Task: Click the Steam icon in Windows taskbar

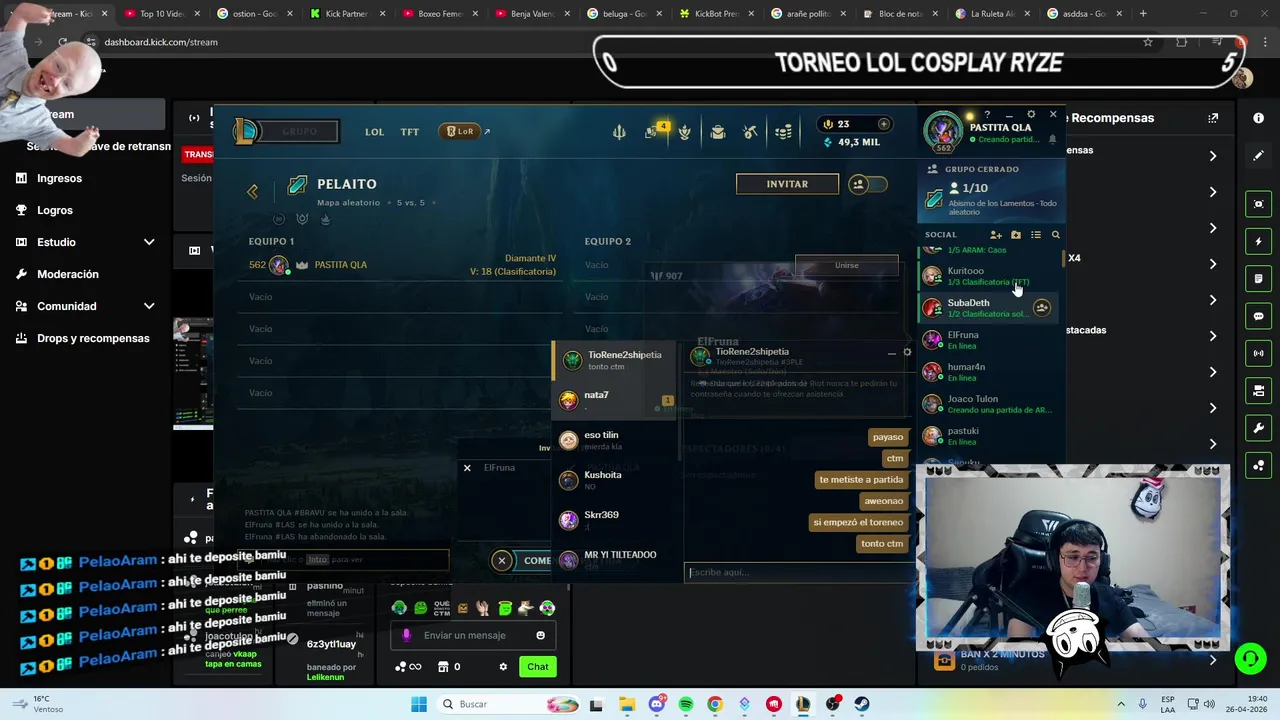Action: (x=861, y=704)
